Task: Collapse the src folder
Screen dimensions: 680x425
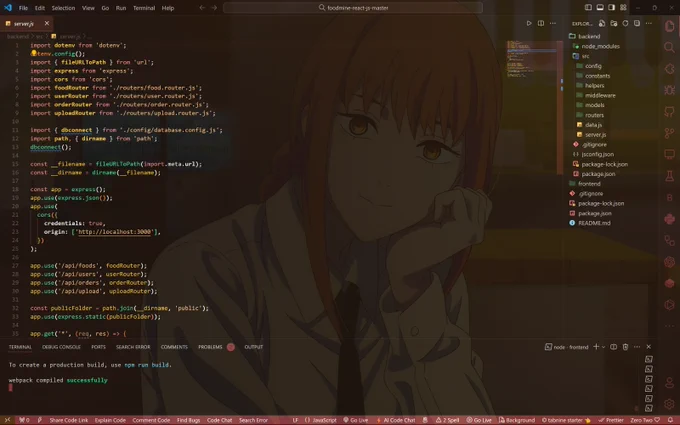Action: (x=585, y=56)
